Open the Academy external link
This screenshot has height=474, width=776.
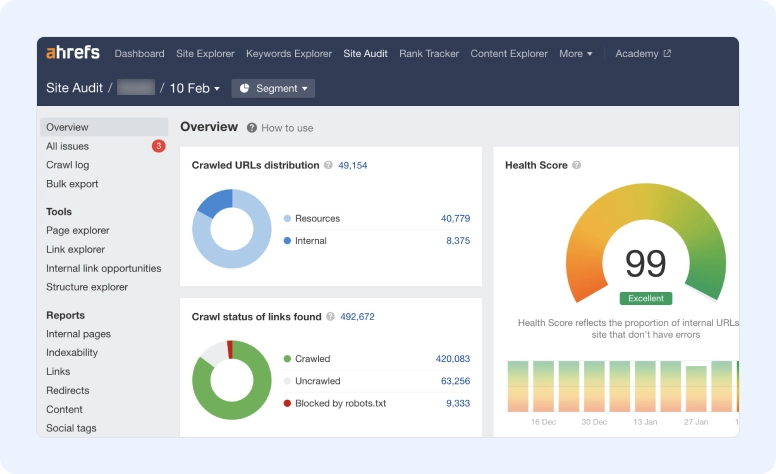coord(643,53)
